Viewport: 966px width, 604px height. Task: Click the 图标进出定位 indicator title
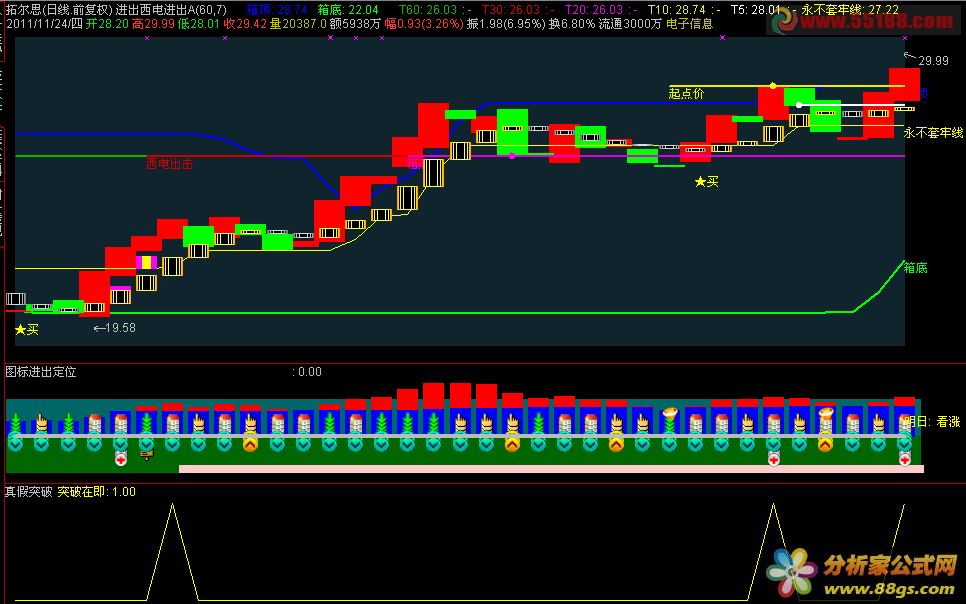pos(41,372)
